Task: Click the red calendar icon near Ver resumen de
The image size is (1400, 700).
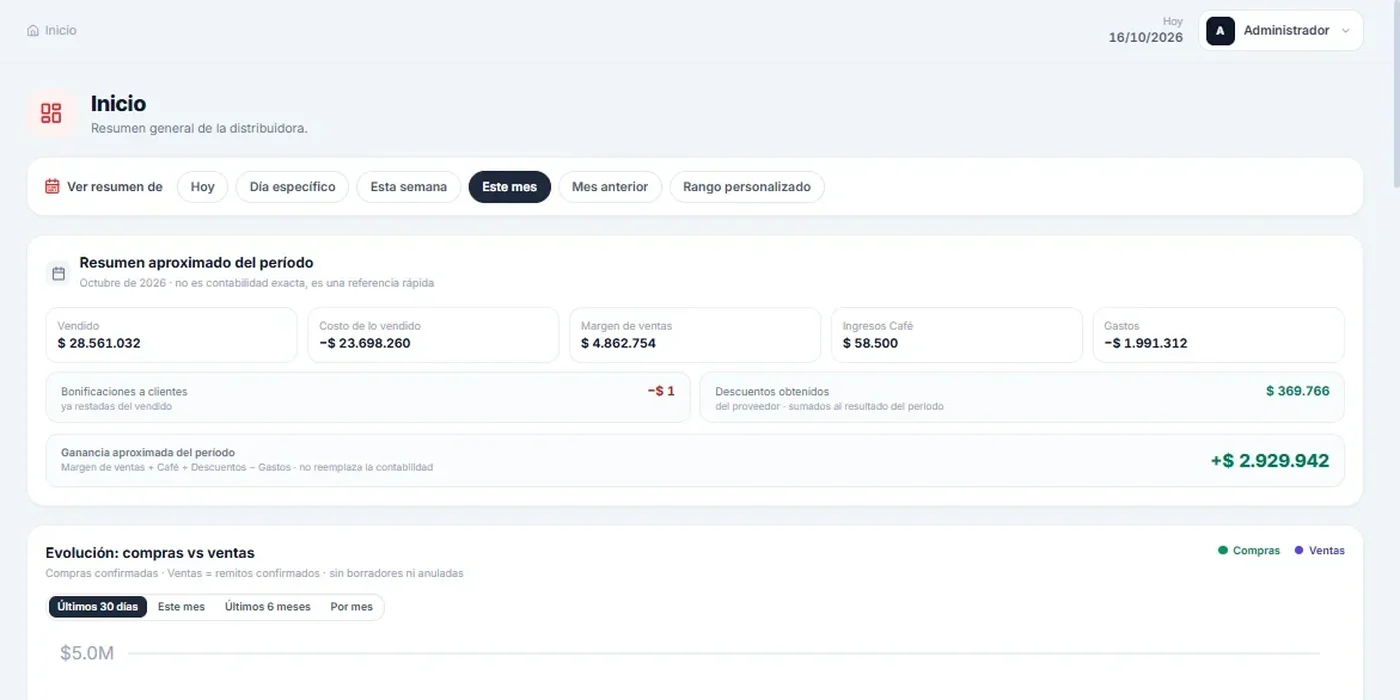Action: (52, 187)
